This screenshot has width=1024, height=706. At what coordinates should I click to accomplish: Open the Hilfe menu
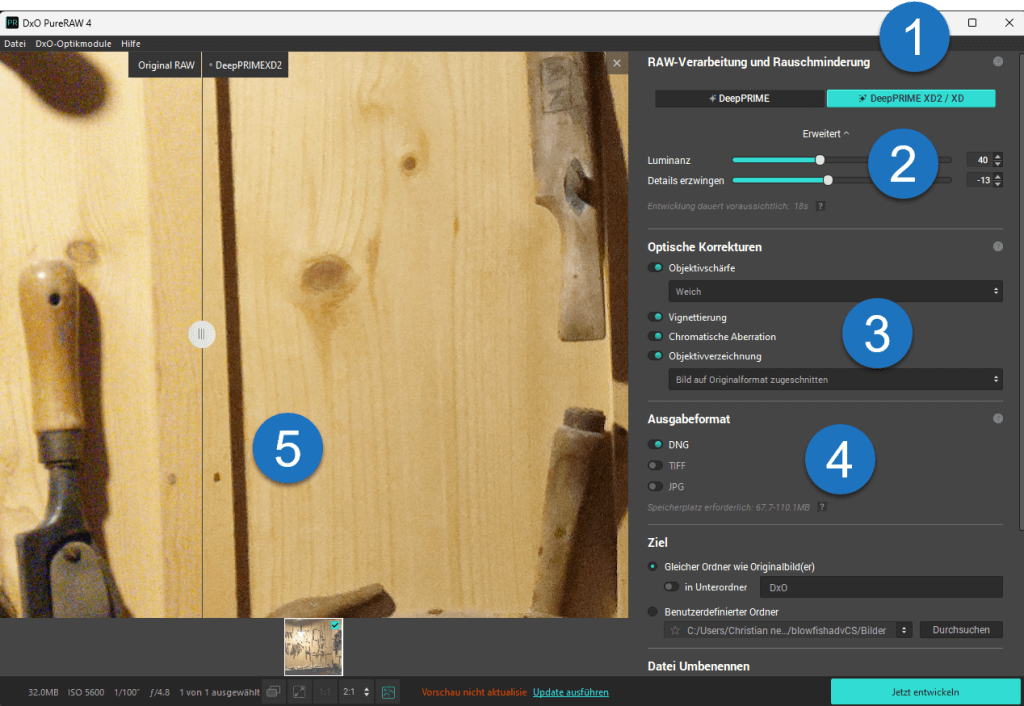[131, 44]
